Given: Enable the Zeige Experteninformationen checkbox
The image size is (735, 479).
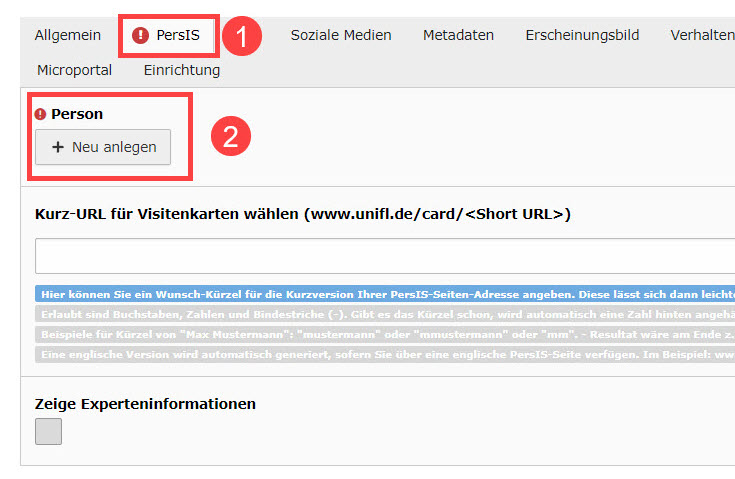Looking at the screenshot, I should click(x=48, y=431).
